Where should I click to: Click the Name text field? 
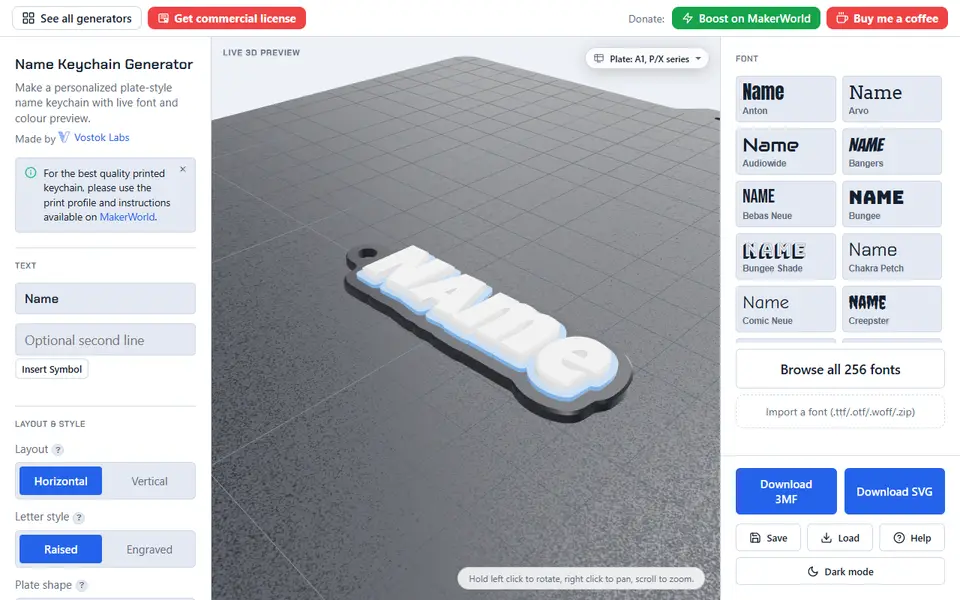click(x=105, y=299)
